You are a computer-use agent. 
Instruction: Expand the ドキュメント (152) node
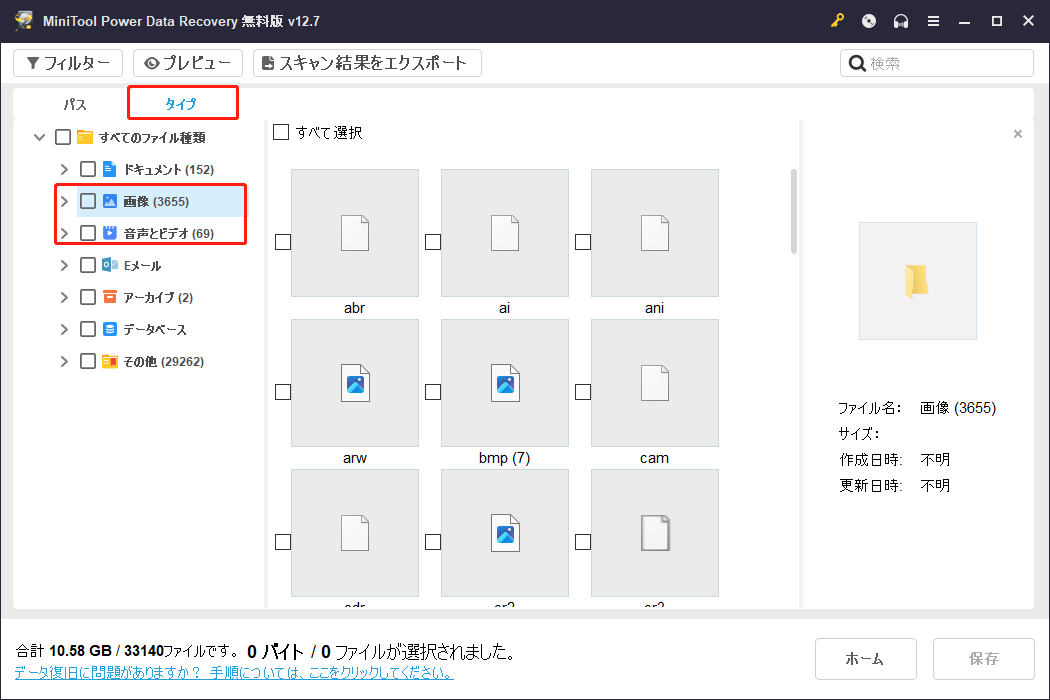pyautogui.click(x=63, y=168)
